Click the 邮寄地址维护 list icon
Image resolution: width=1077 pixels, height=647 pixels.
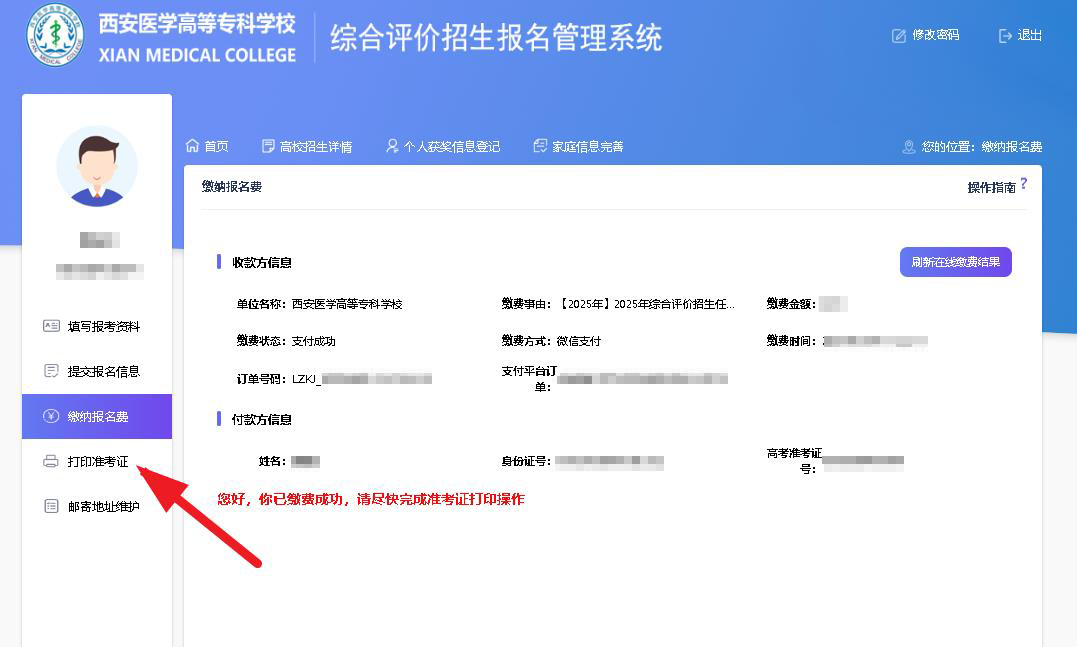(51, 507)
